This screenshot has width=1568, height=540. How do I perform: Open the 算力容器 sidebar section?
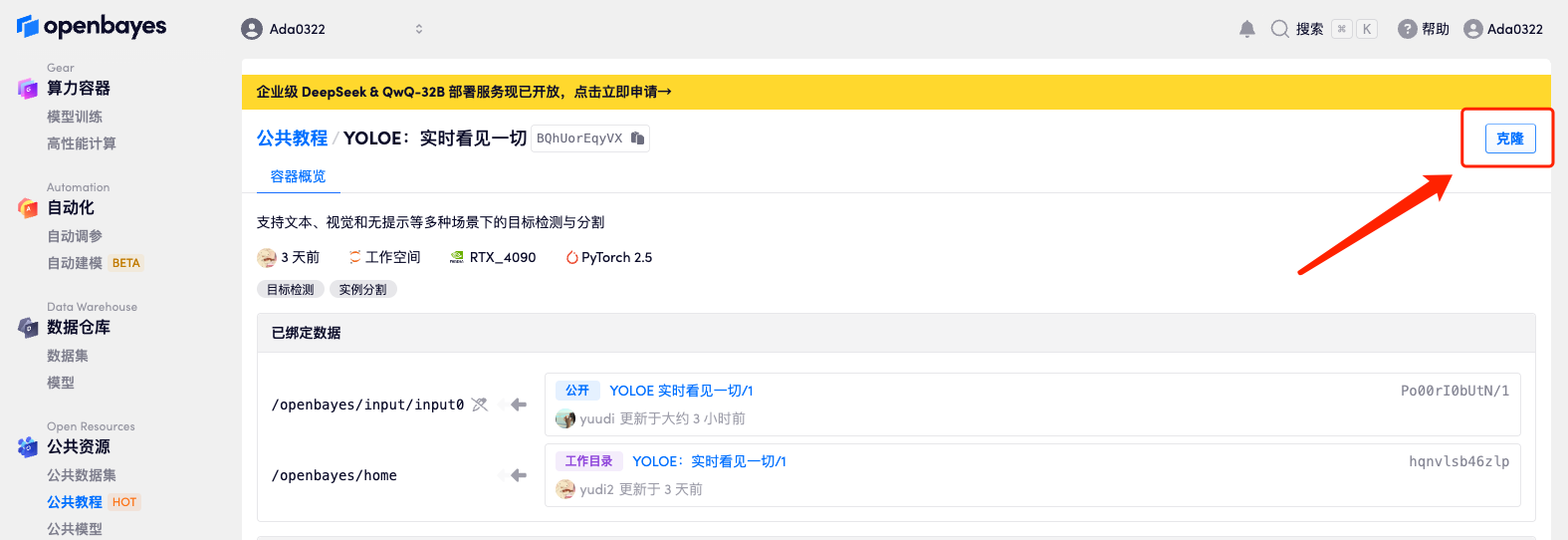(x=79, y=89)
